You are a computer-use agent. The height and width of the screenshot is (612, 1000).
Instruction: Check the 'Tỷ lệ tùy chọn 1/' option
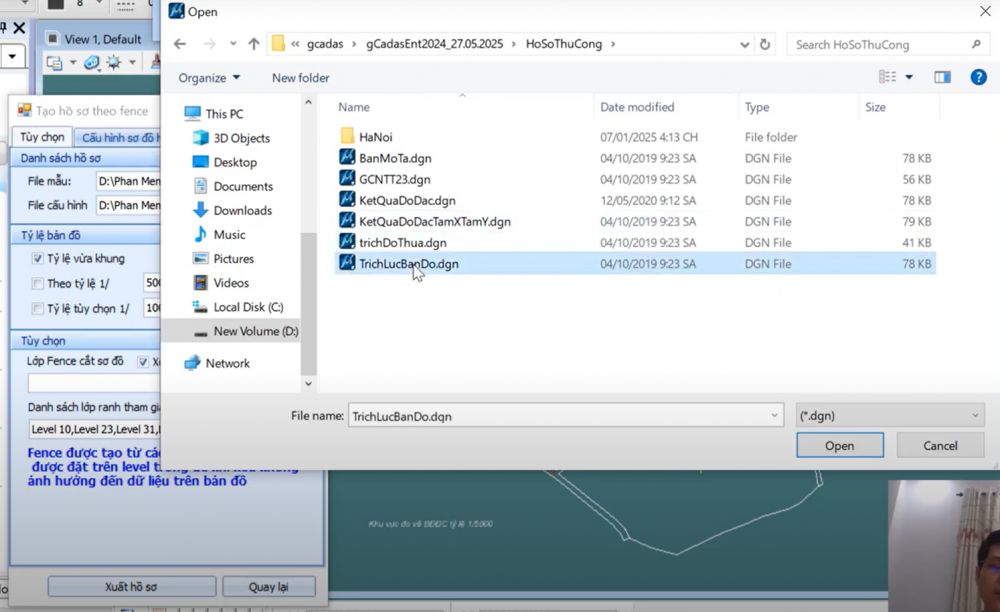tap(37, 309)
